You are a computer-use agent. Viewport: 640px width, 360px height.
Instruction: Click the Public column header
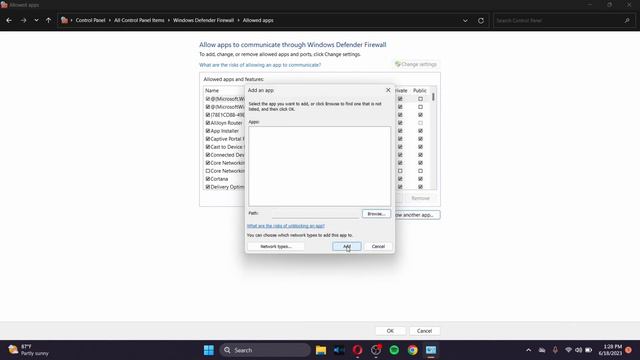[x=420, y=91]
